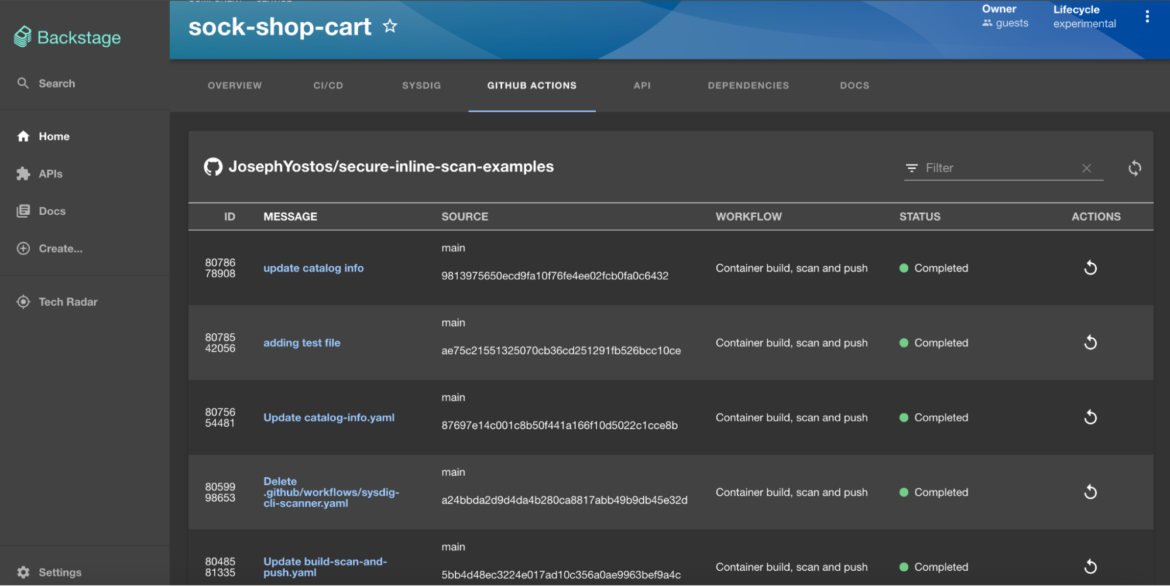Re-run the 'Delete .github/workflows' workflow
The width and height of the screenshot is (1170, 586).
pyautogui.click(x=1090, y=492)
